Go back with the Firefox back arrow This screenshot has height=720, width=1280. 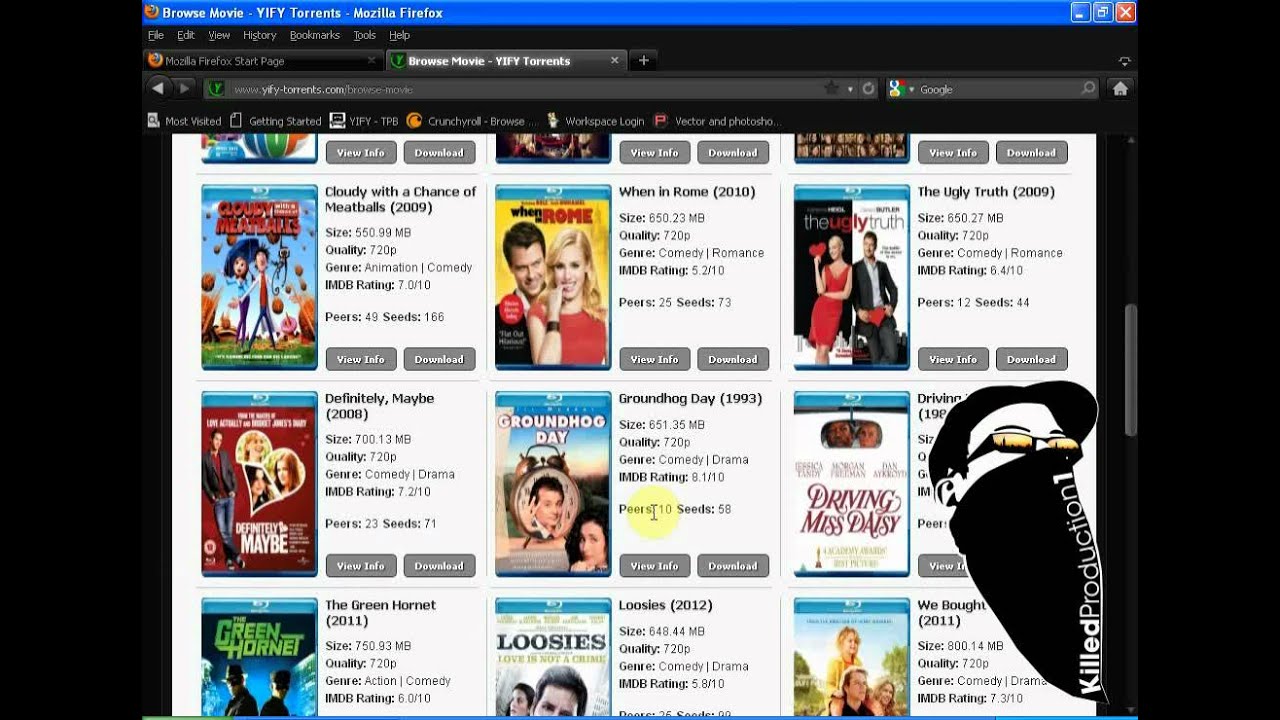(x=157, y=89)
